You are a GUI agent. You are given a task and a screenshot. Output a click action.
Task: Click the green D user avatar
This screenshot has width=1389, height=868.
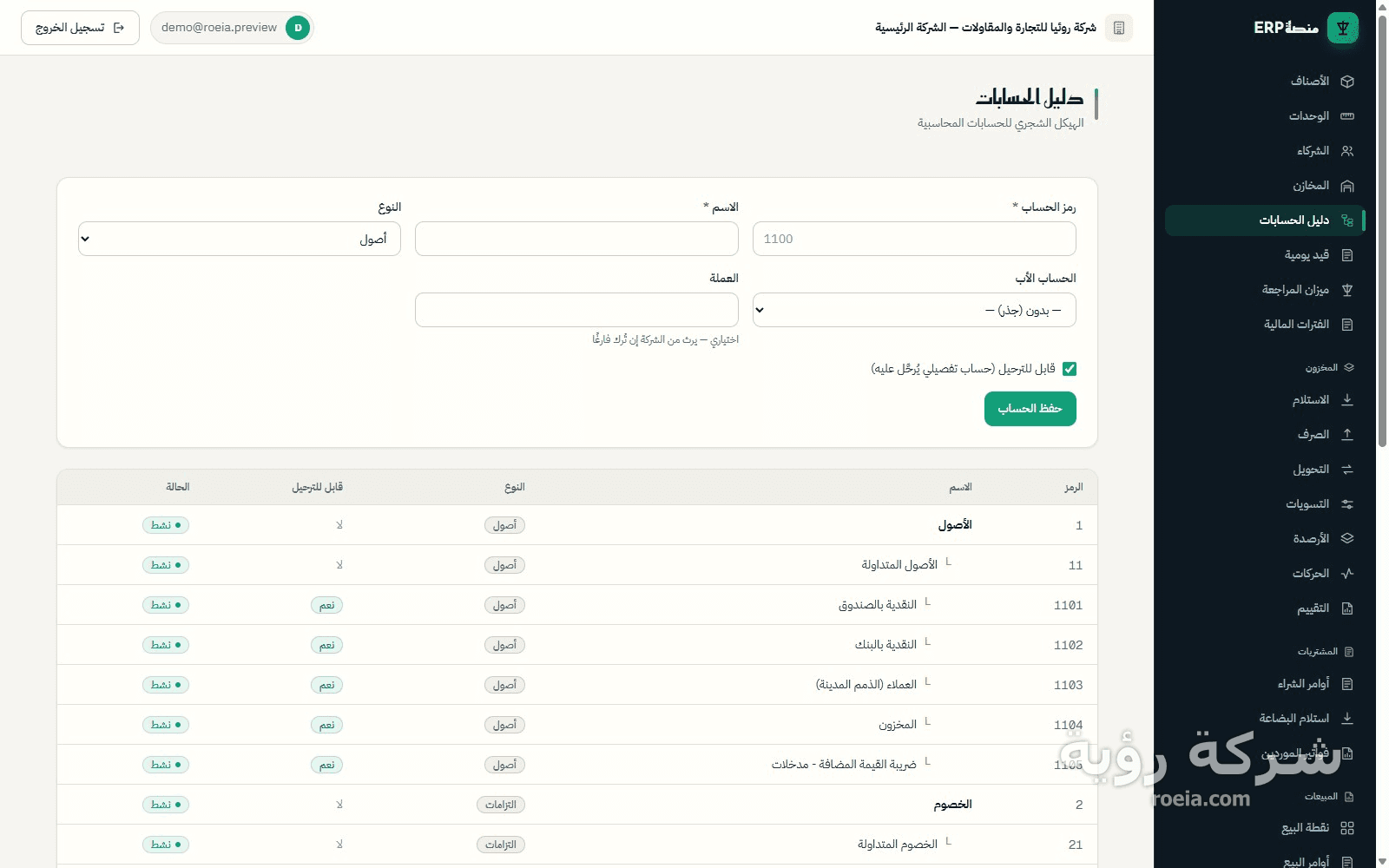pyautogui.click(x=298, y=28)
